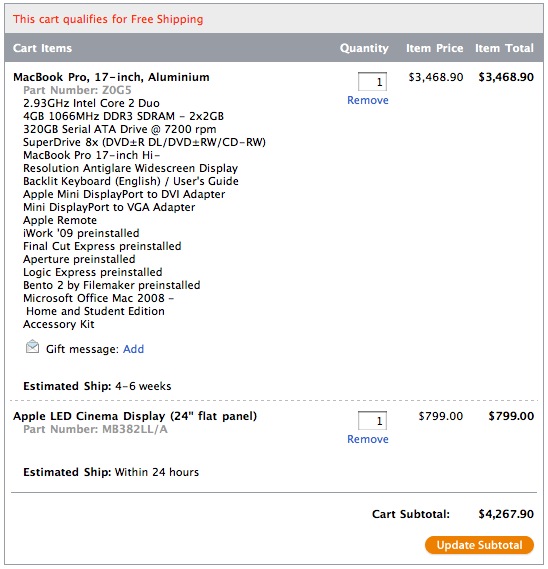This screenshot has height=569, width=548.
Task: Click the MacBook Pro, 17-inch, Aluminium title
Action: coord(111,77)
